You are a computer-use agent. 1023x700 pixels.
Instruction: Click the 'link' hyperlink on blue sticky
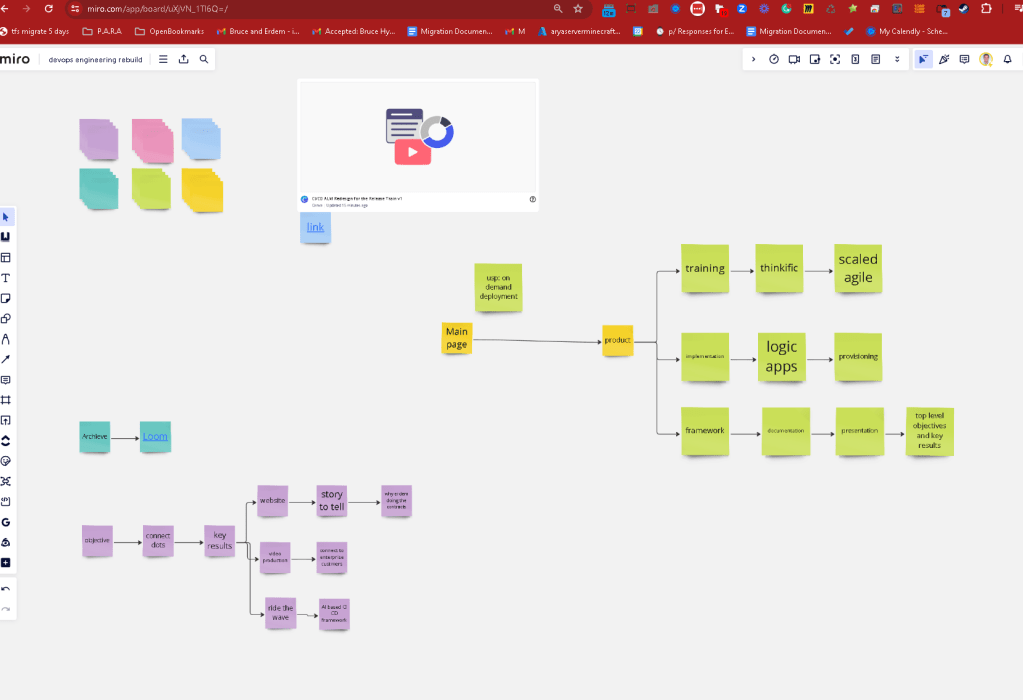coord(315,227)
